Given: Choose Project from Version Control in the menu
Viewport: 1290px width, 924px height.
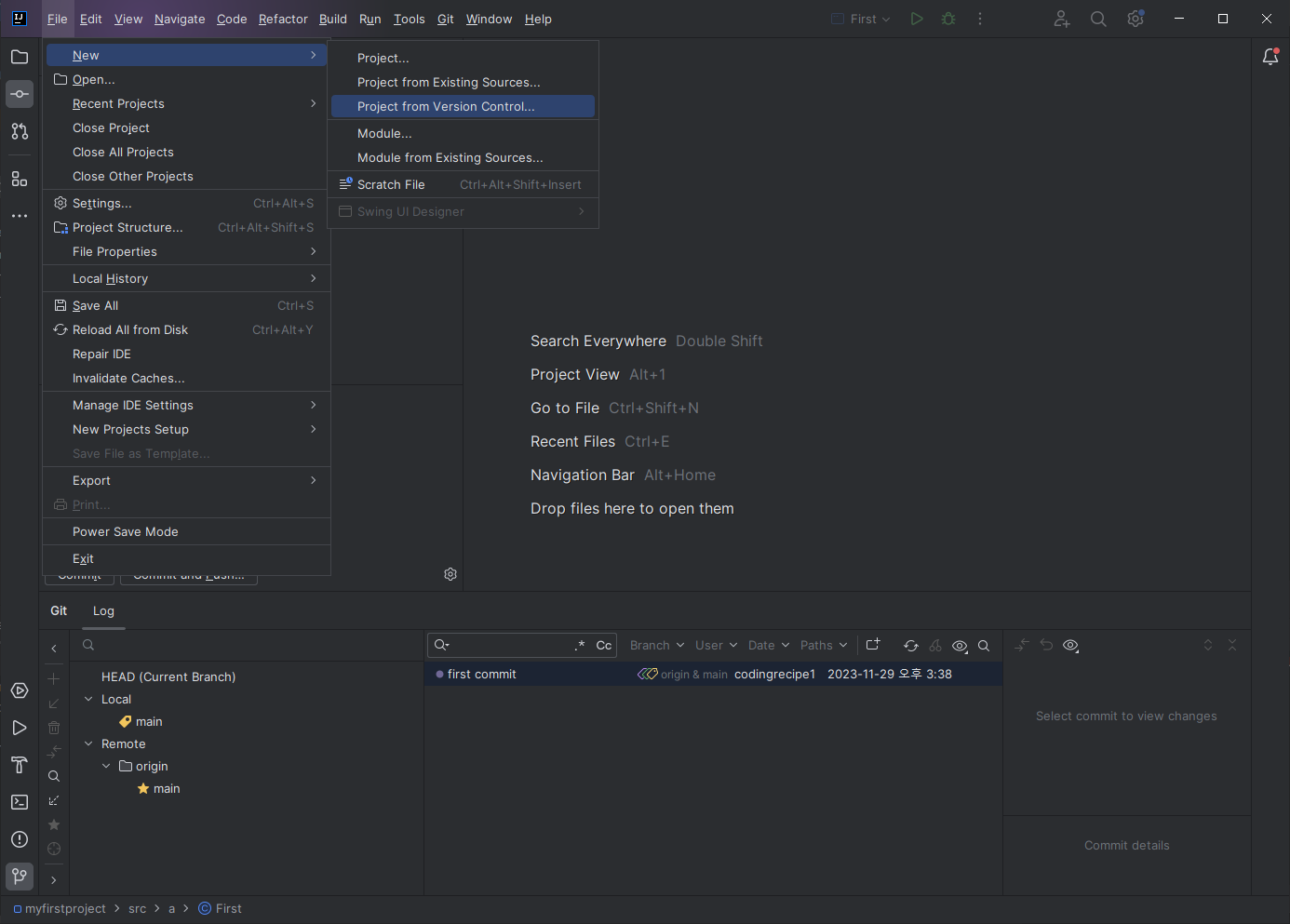Looking at the screenshot, I should click(447, 106).
